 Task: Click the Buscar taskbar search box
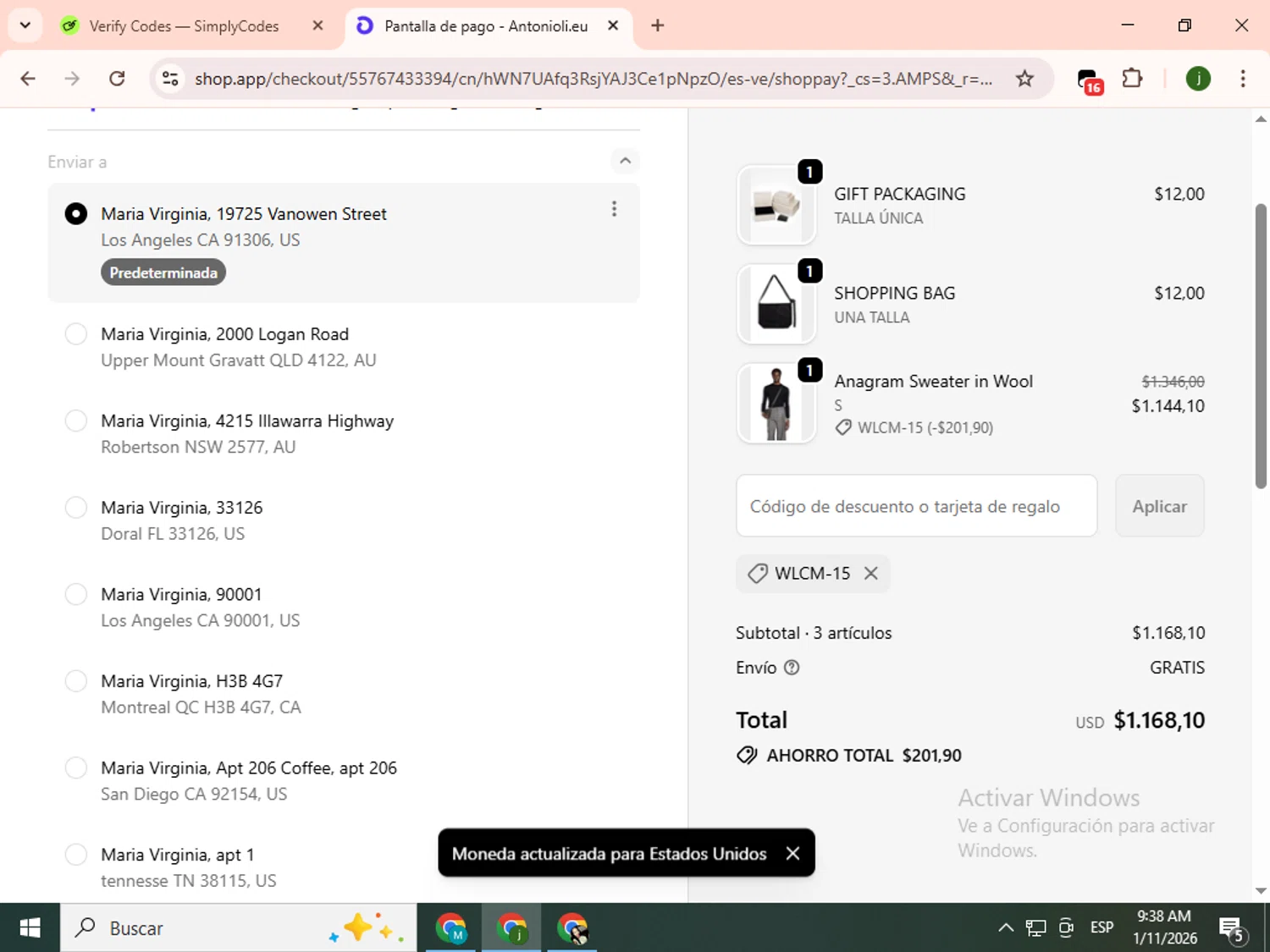239,927
